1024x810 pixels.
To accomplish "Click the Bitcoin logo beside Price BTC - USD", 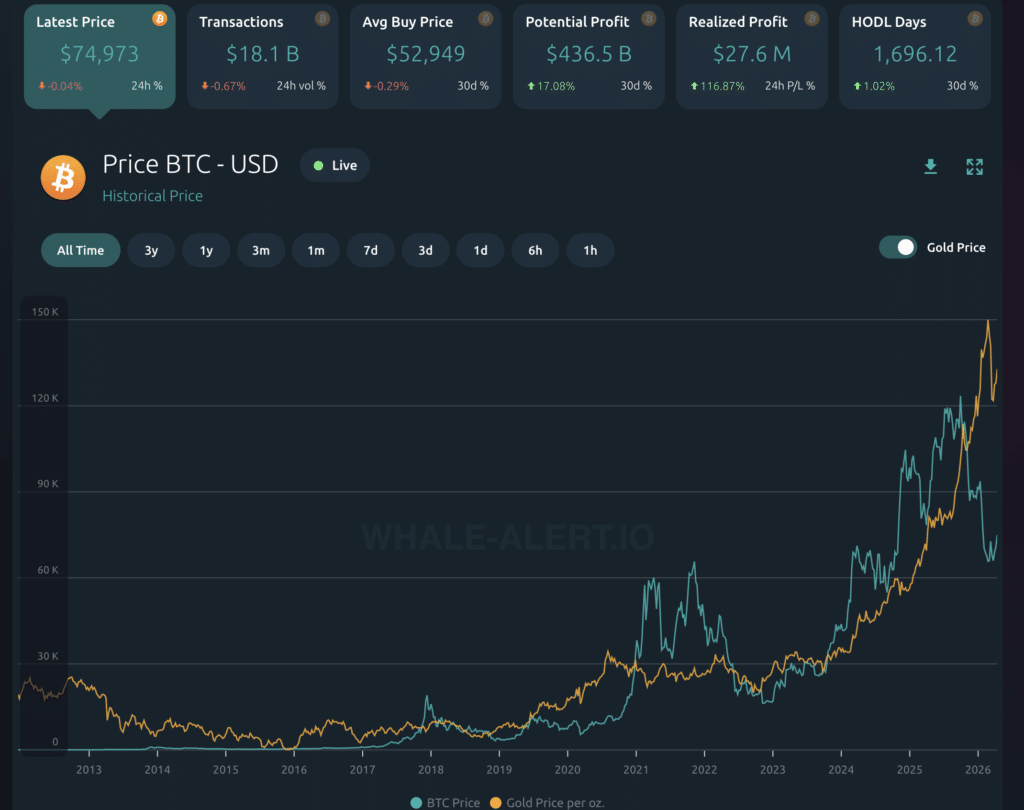I will click(x=62, y=177).
